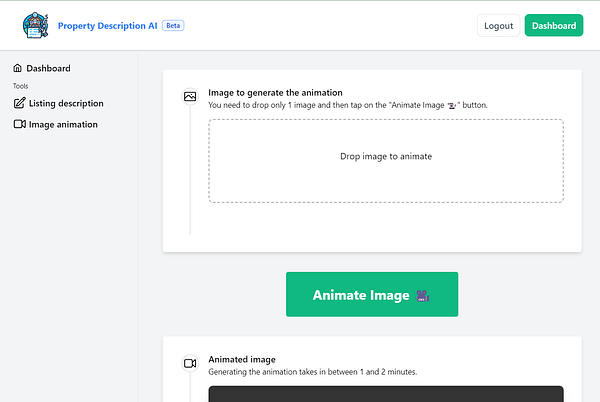Click the dark animated image preview area

pos(385,394)
